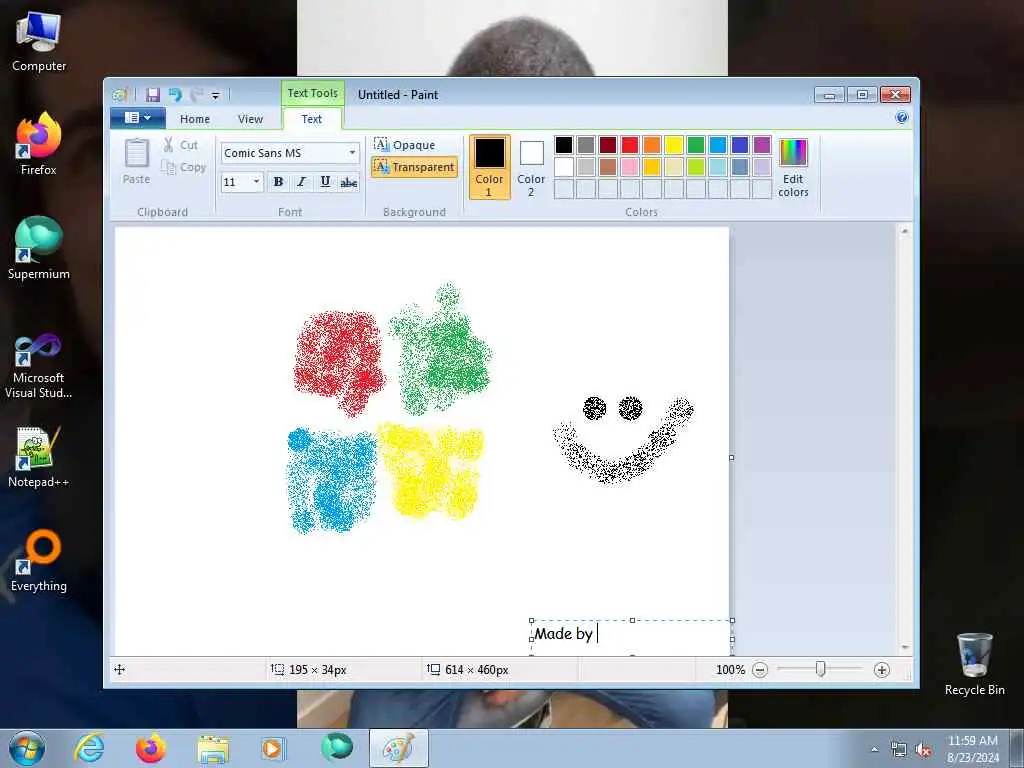Expand the font size 11 dropdown
Image resolution: width=1024 pixels, height=768 pixels.
257,182
